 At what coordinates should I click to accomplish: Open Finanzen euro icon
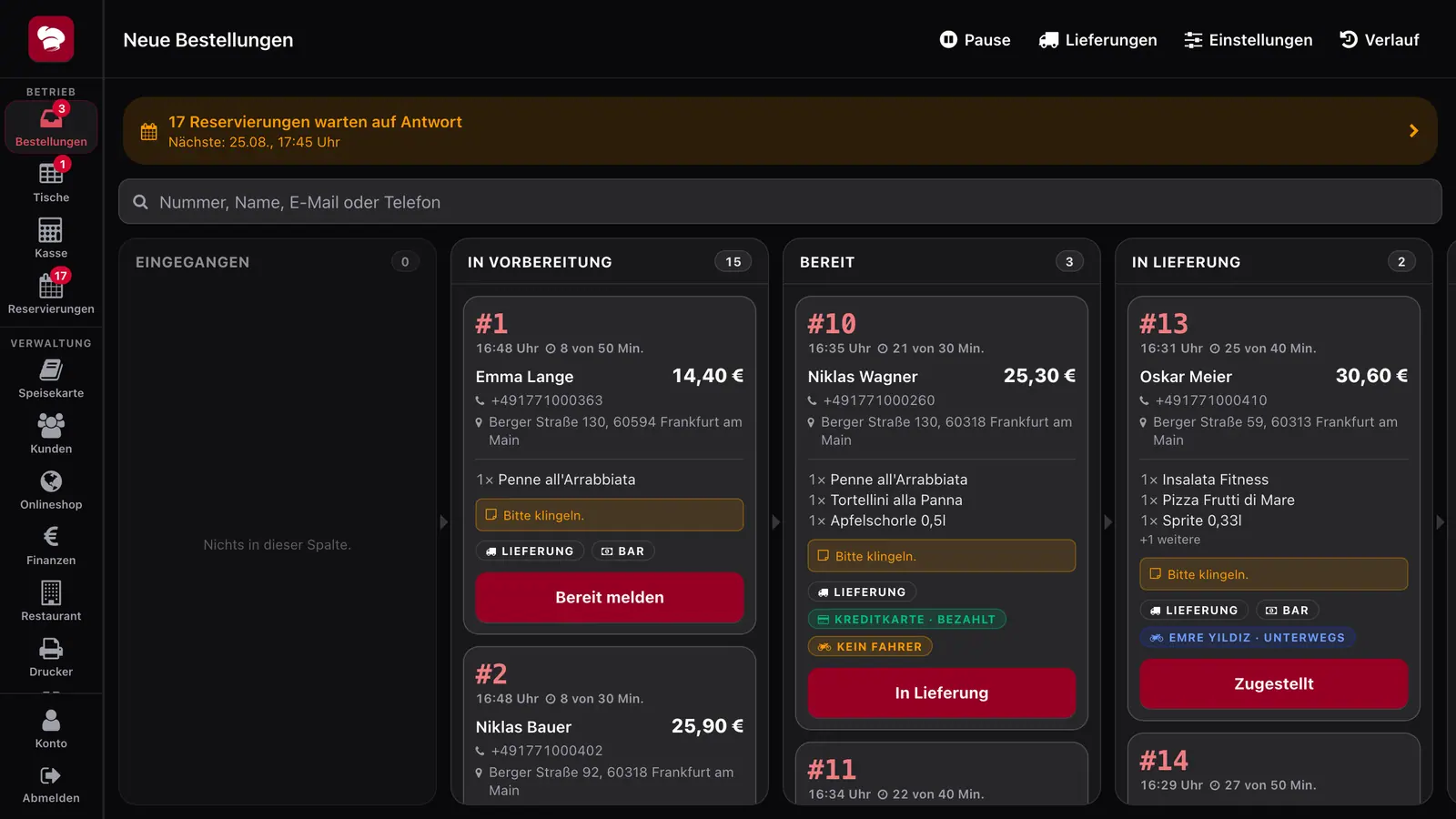pyautogui.click(x=51, y=536)
